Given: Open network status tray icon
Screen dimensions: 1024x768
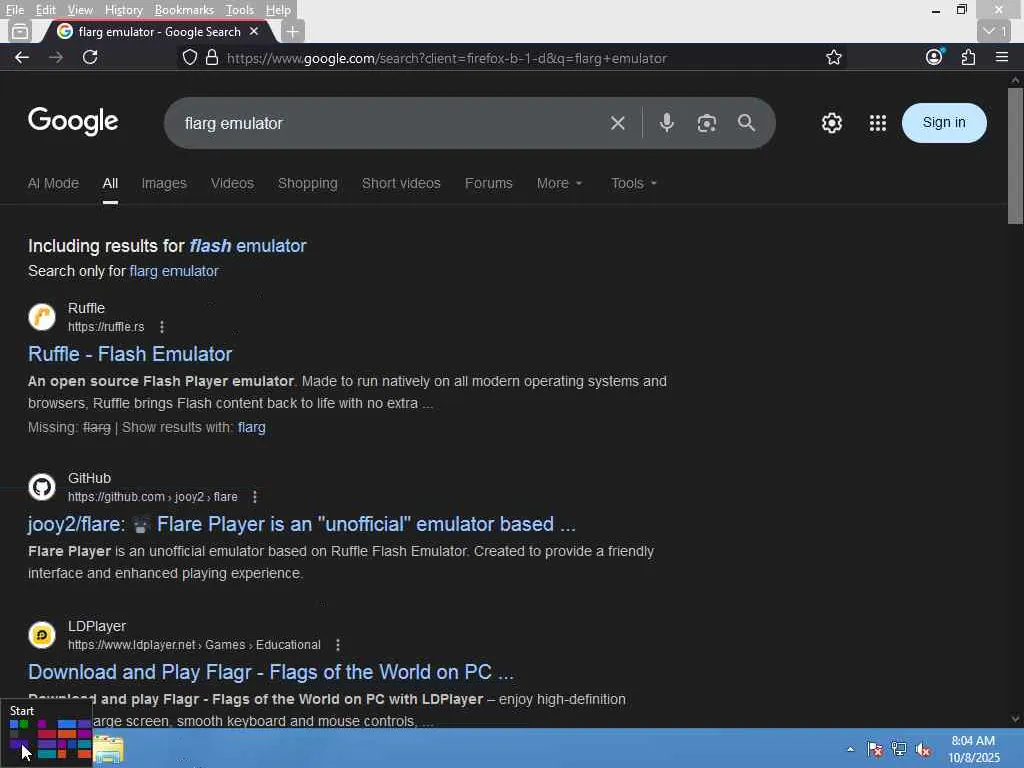Looking at the screenshot, I should (899, 749).
